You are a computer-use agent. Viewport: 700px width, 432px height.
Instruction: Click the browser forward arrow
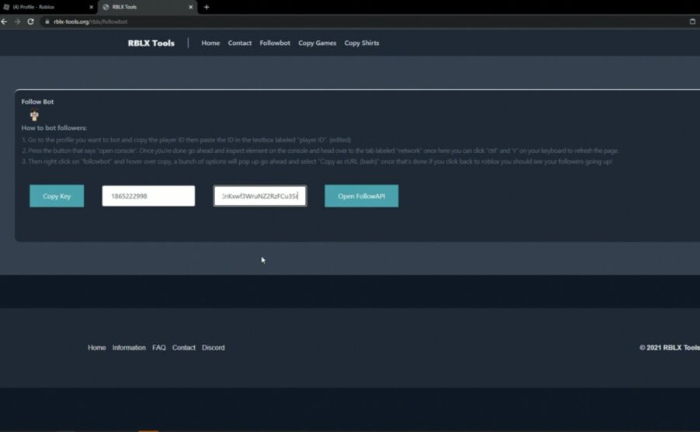(17, 21)
